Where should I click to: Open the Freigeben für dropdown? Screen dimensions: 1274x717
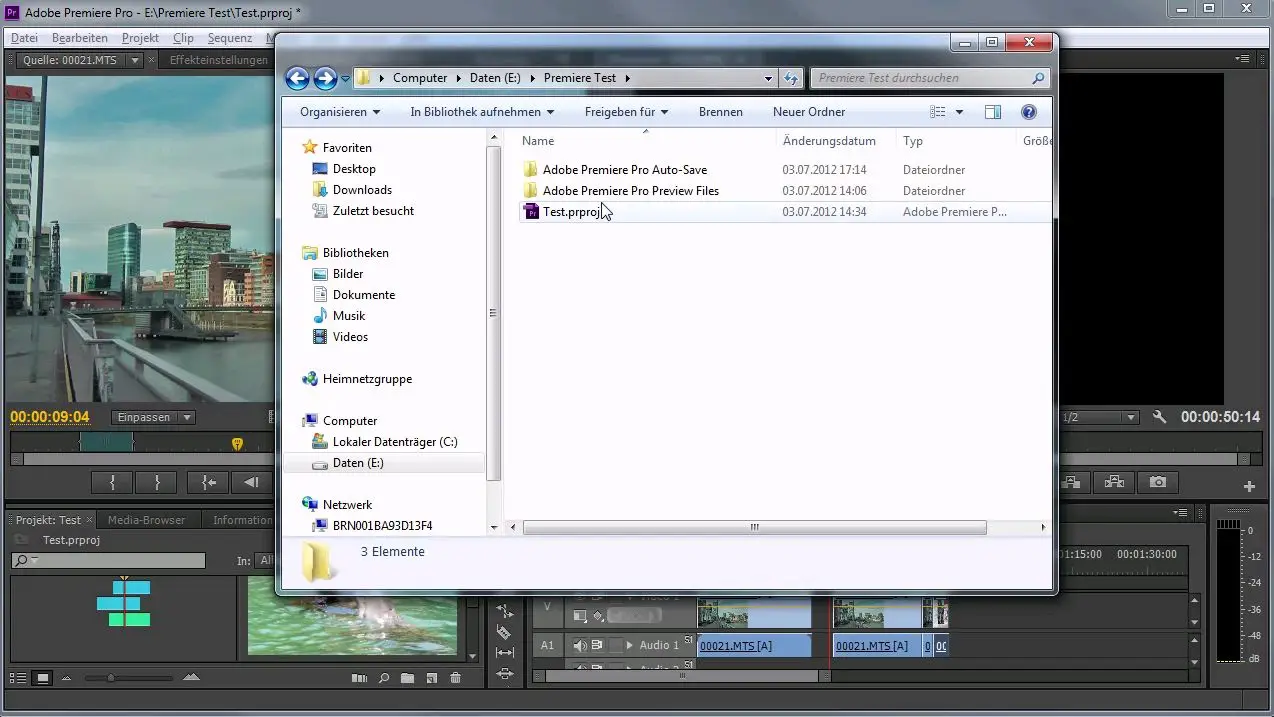[x=626, y=112]
